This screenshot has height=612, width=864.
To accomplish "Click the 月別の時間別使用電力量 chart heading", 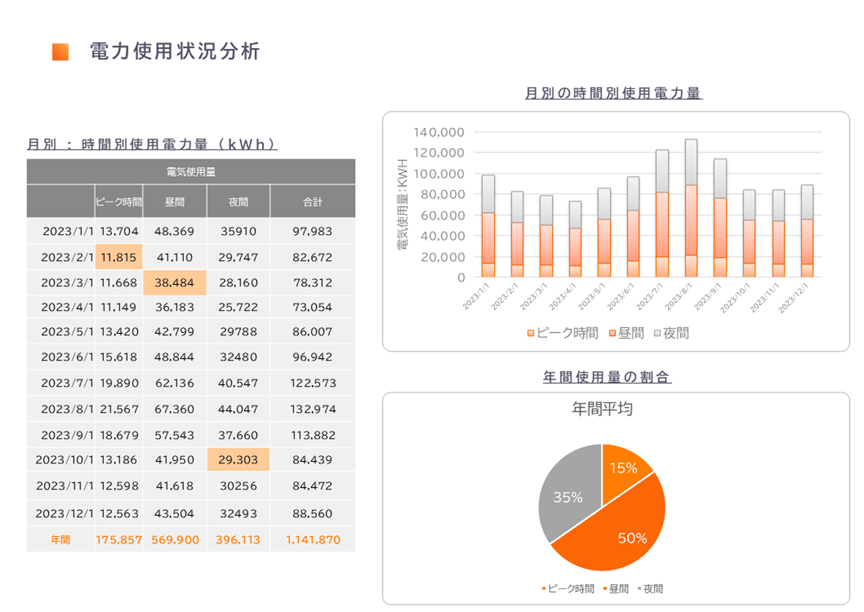I will (x=613, y=93).
